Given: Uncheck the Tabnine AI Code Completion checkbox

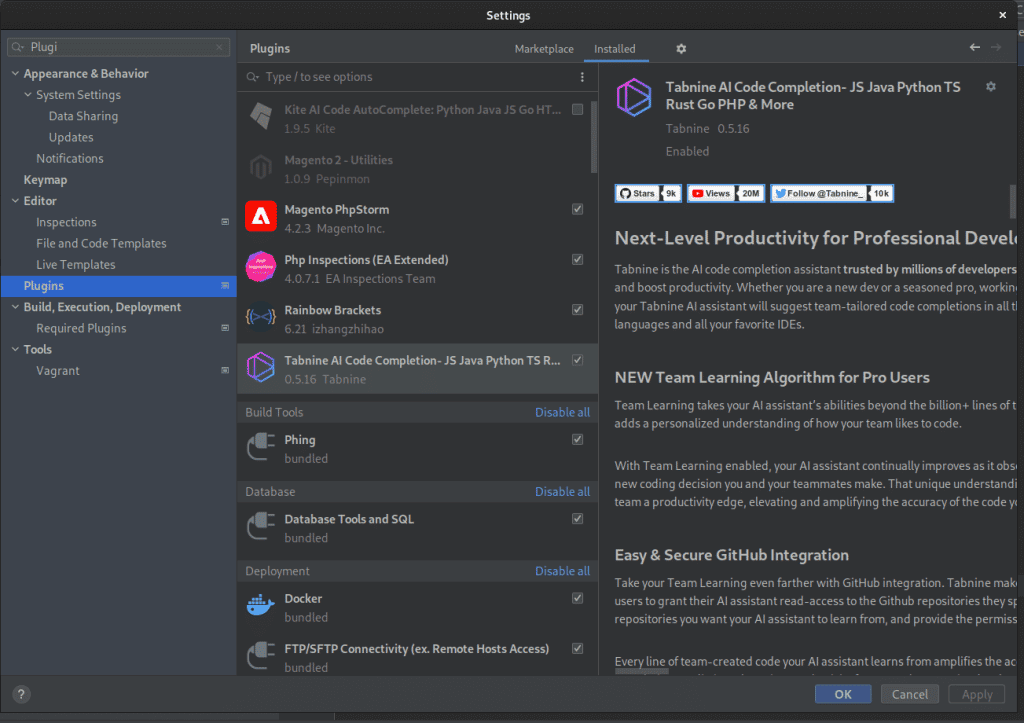Looking at the screenshot, I should tap(577, 360).
